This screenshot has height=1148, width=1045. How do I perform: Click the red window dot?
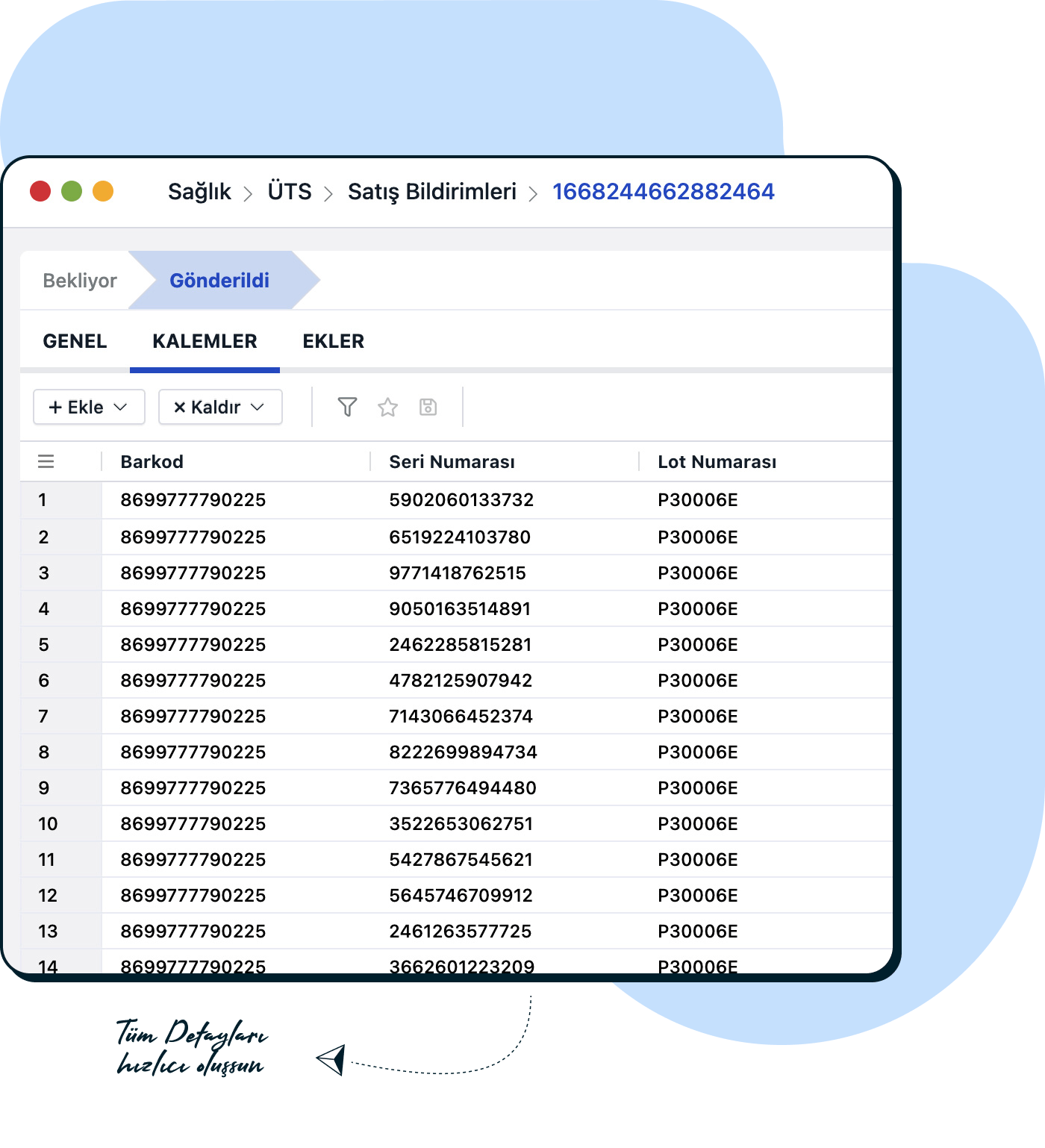(40, 192)
